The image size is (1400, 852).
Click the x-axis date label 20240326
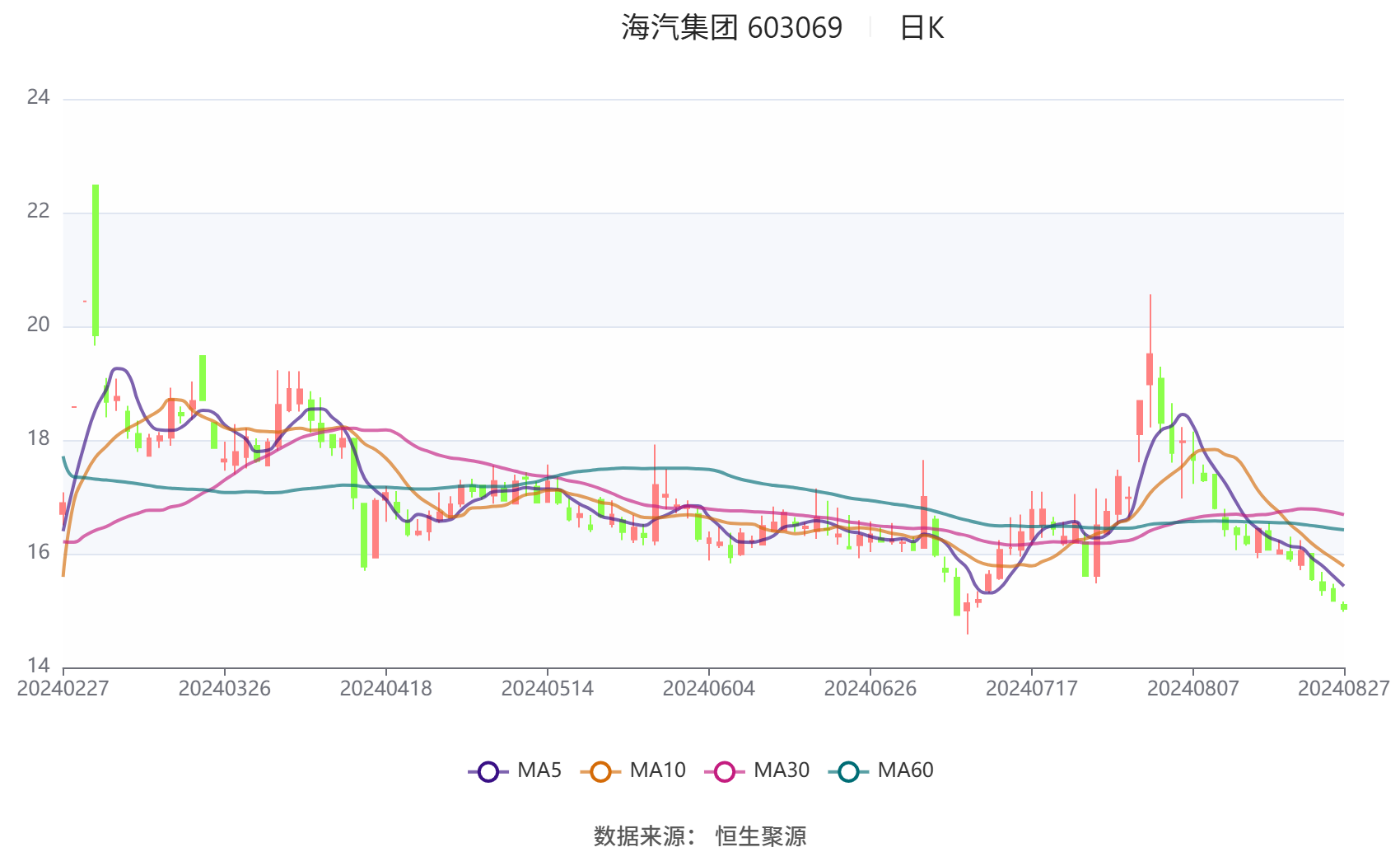(x=224, y=689)
